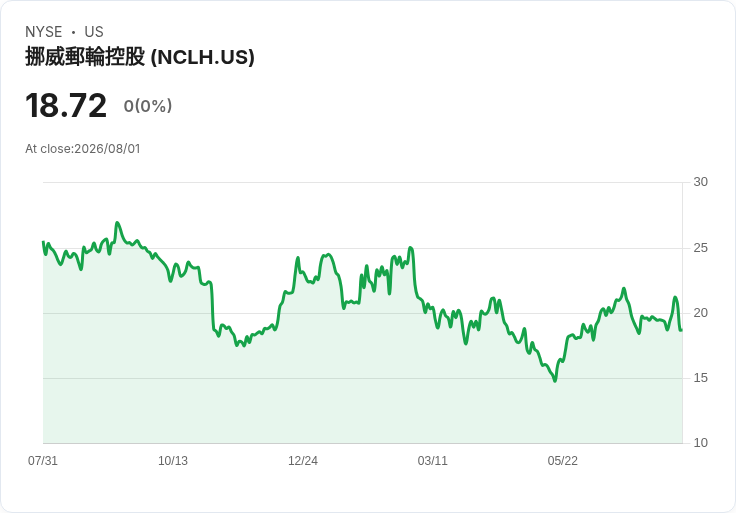Click the 25 label on y-axis

[700, 248]
